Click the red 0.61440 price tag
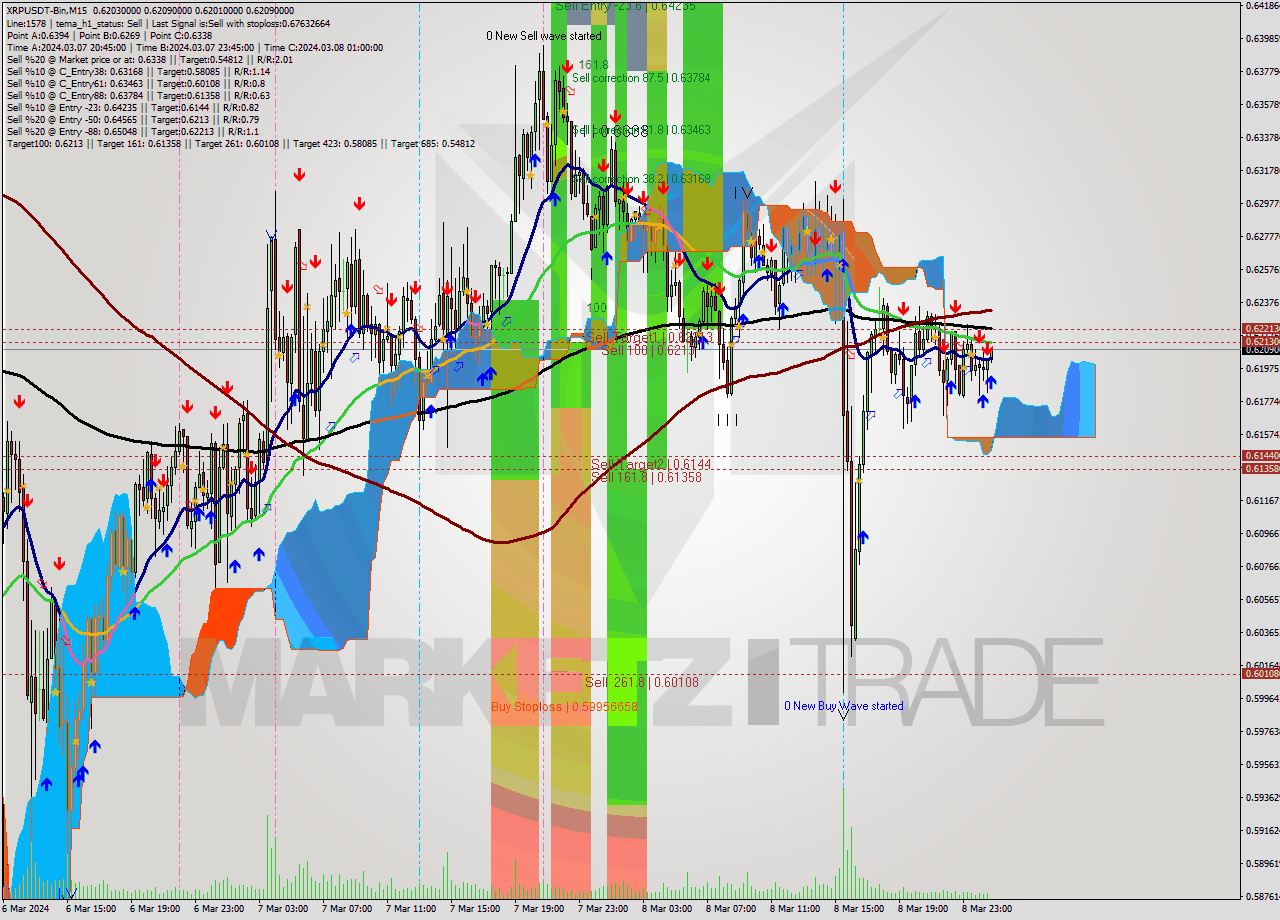The image size is (1280, 920). tap(1260, 455)
